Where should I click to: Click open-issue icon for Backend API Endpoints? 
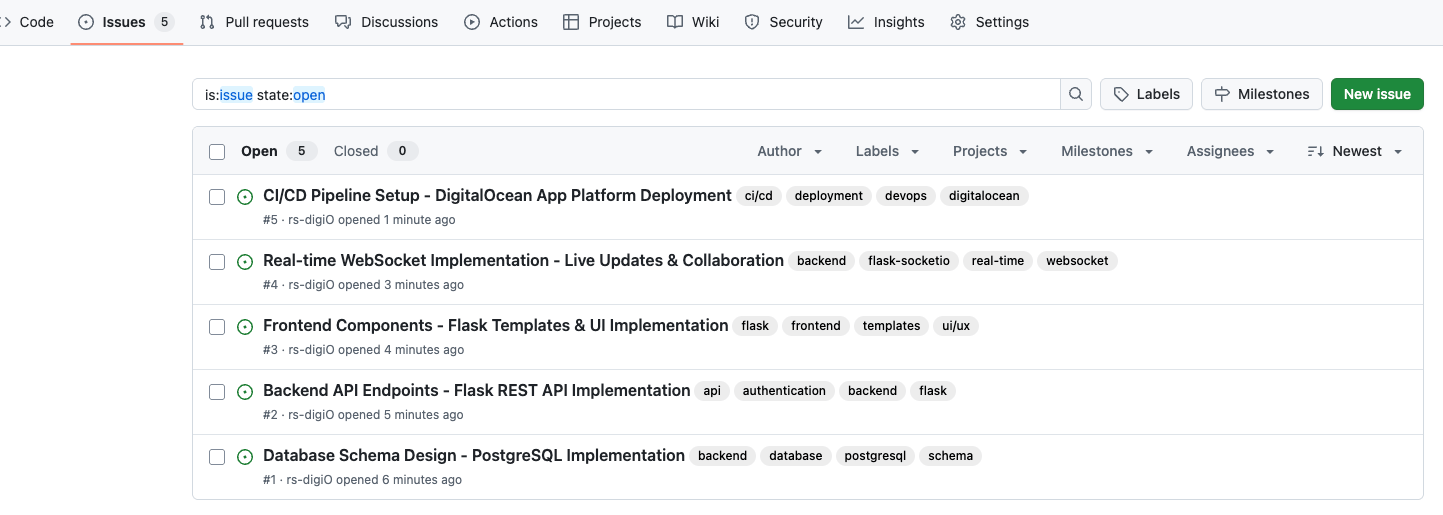245,392
